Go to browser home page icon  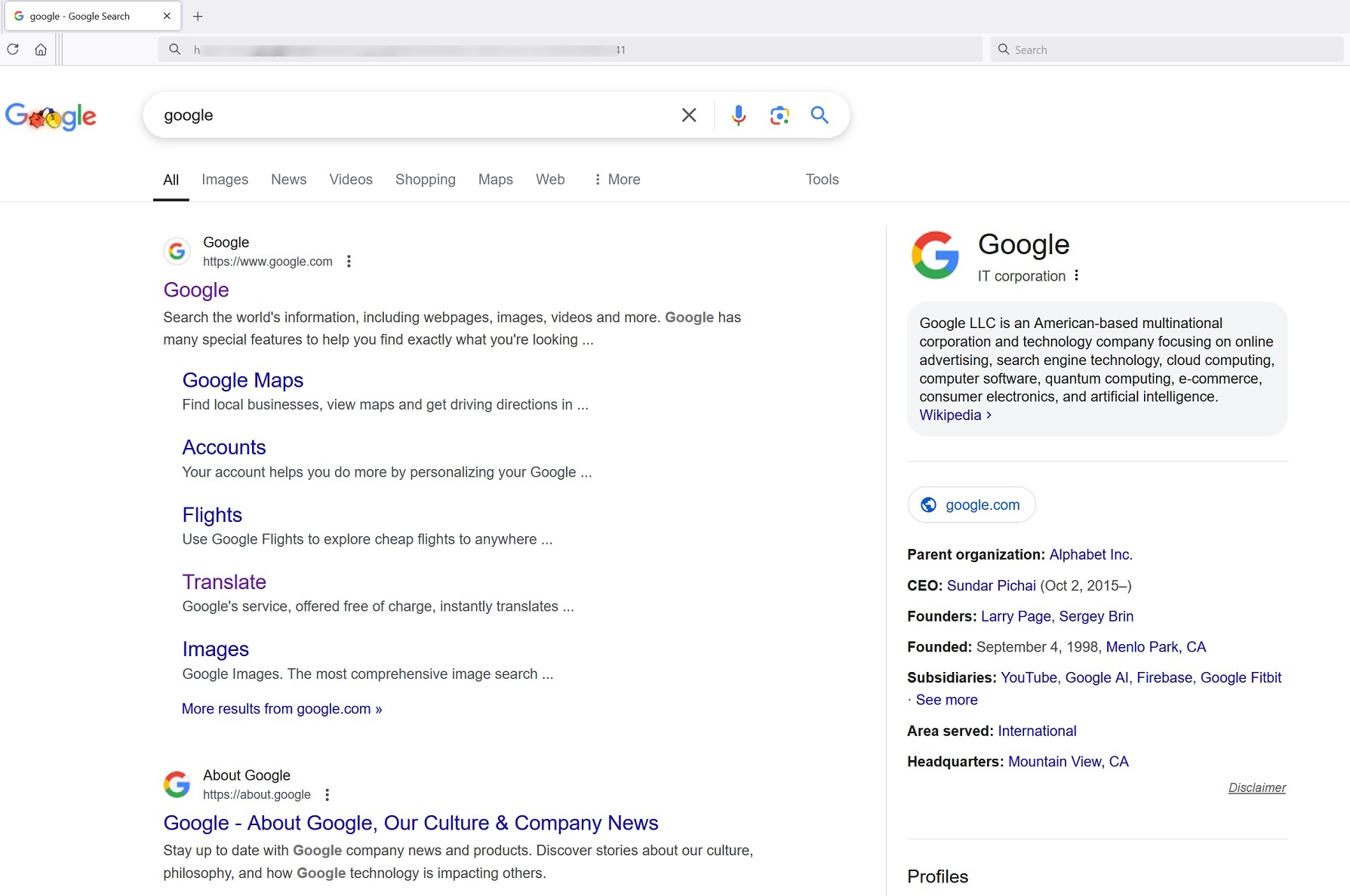click(41, 50)
